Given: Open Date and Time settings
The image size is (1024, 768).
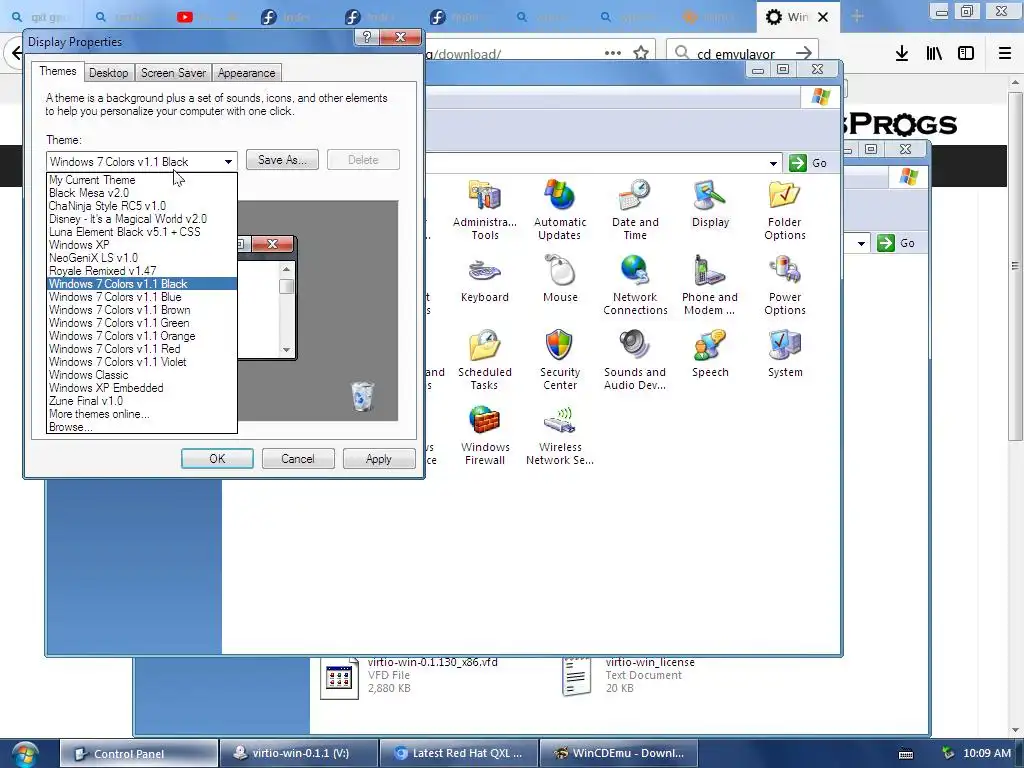Looking at the screenshot, I should (x=635, y=210).
